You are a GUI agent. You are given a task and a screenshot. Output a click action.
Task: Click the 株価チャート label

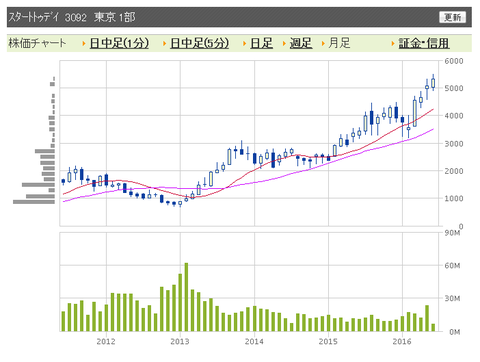coord(37,43)
